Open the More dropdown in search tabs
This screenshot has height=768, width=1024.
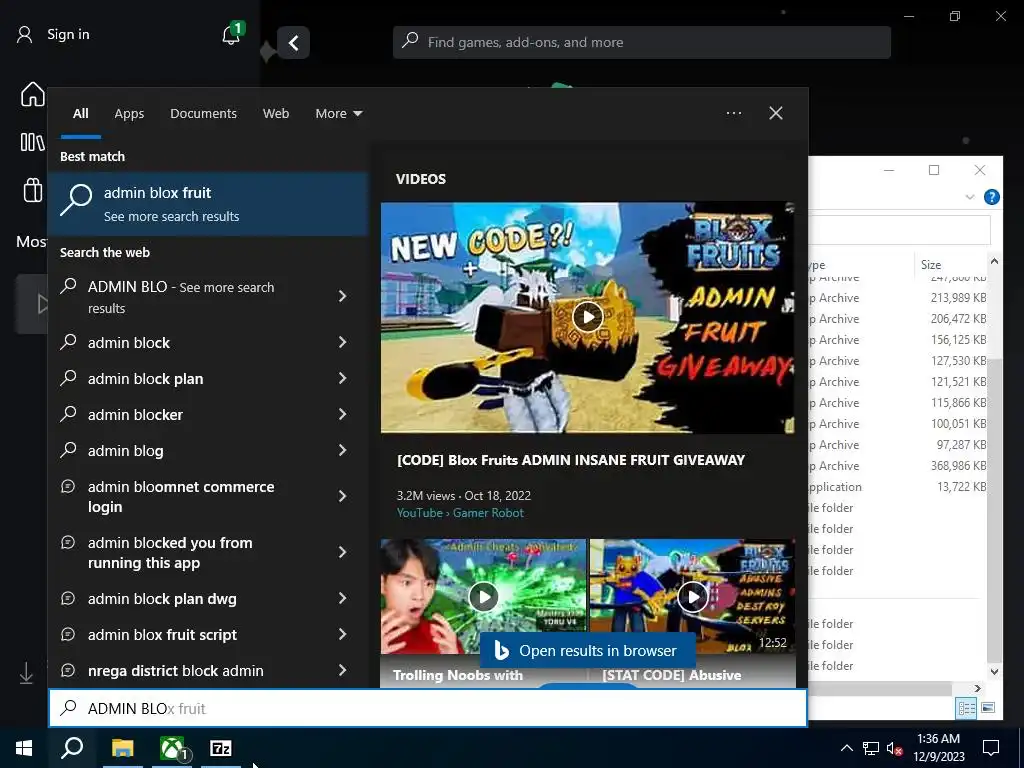pos(338,114)
